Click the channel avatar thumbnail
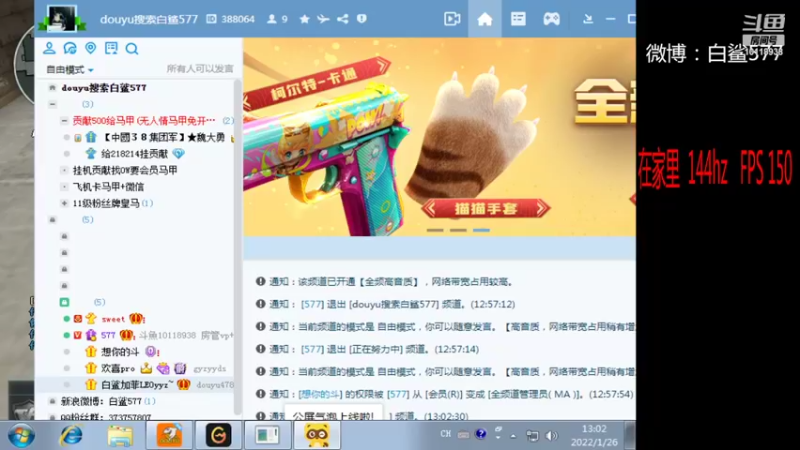 click(62, 18)
